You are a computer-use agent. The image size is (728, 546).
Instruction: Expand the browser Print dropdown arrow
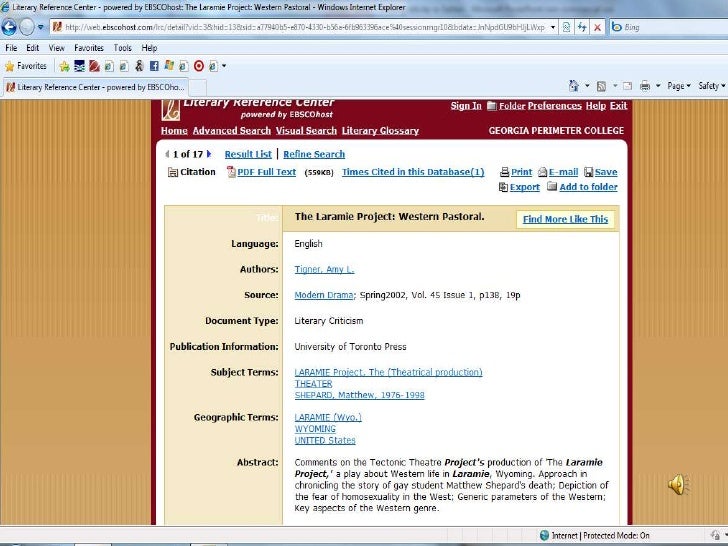click(658, 86)
